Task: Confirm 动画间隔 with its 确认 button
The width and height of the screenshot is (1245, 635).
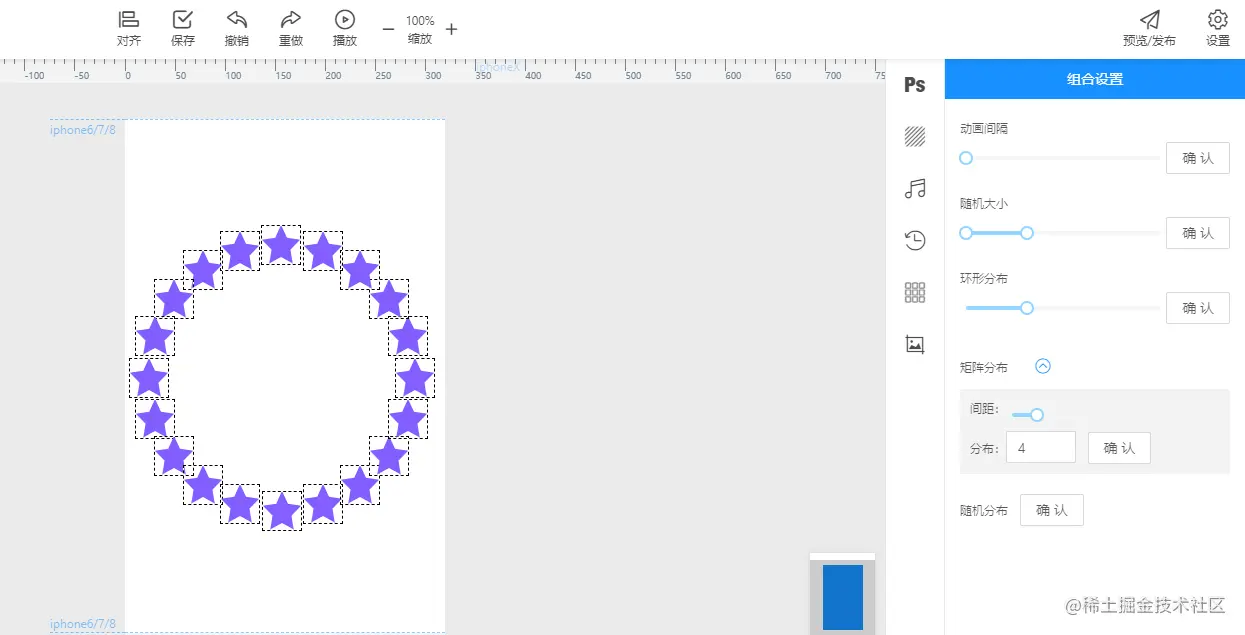Action: coord(1197,158)
